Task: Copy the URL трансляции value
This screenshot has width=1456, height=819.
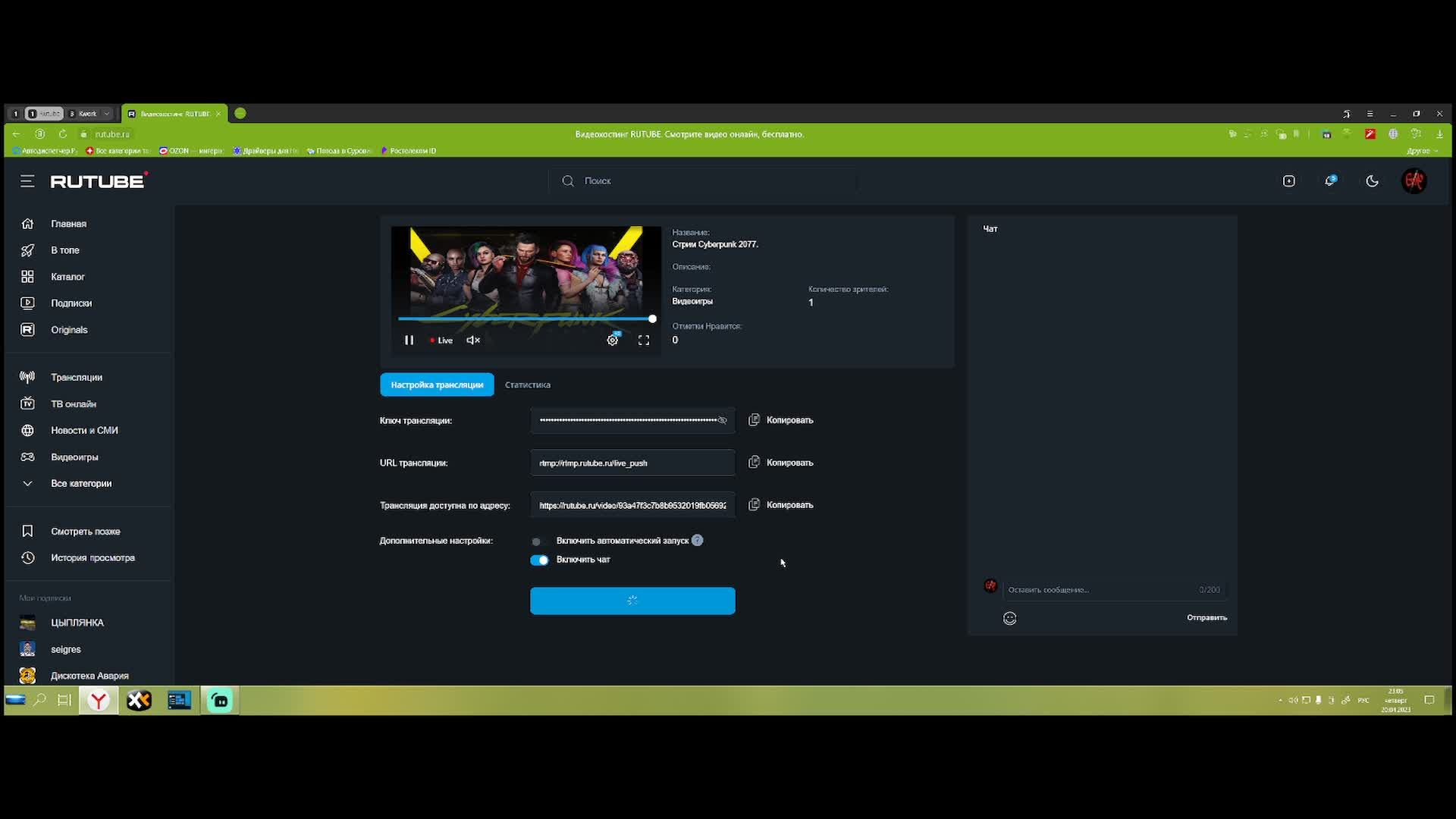Action: (x=781, y=463)
